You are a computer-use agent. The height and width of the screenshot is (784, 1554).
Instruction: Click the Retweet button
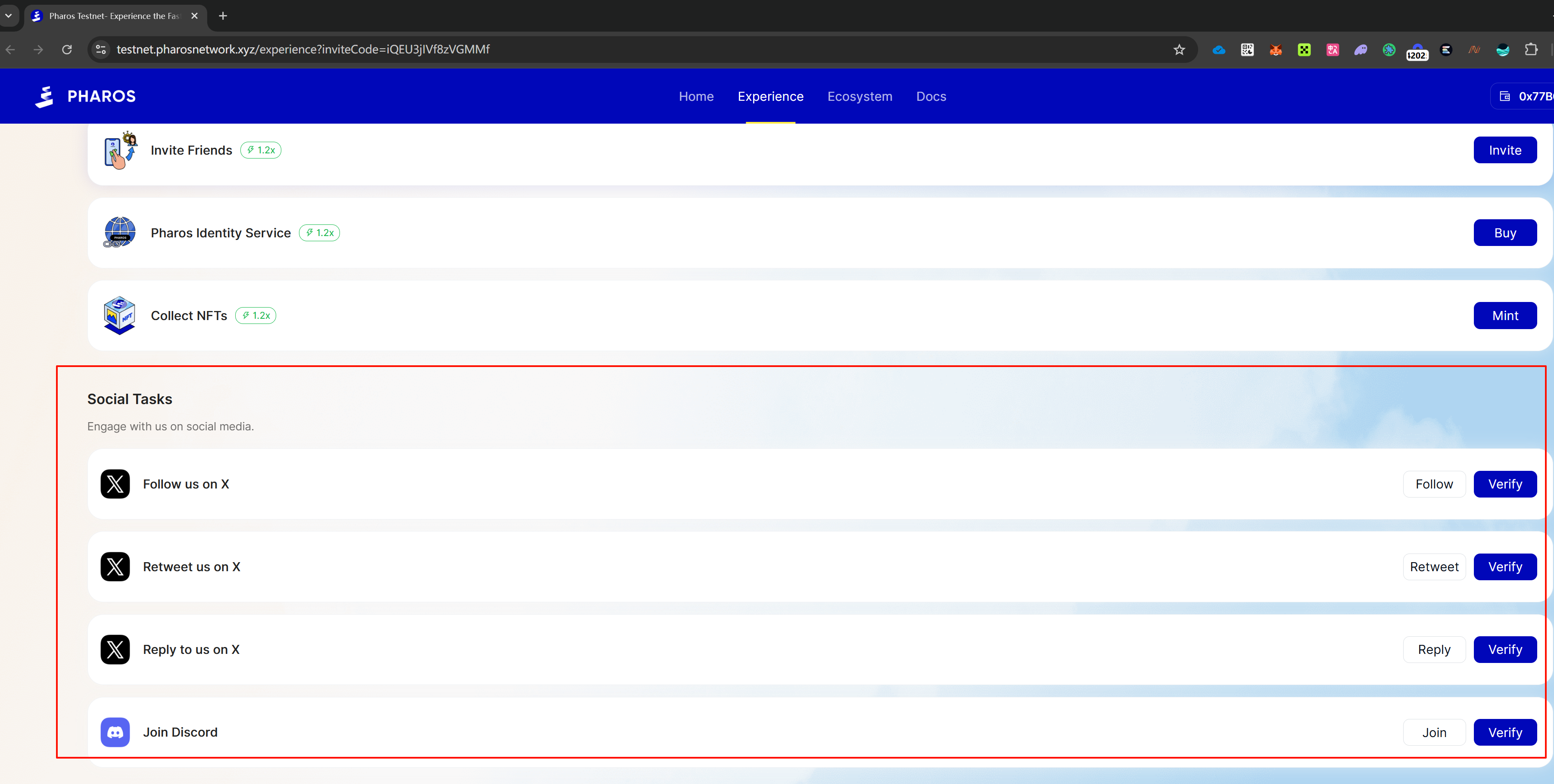[1434, 566]
